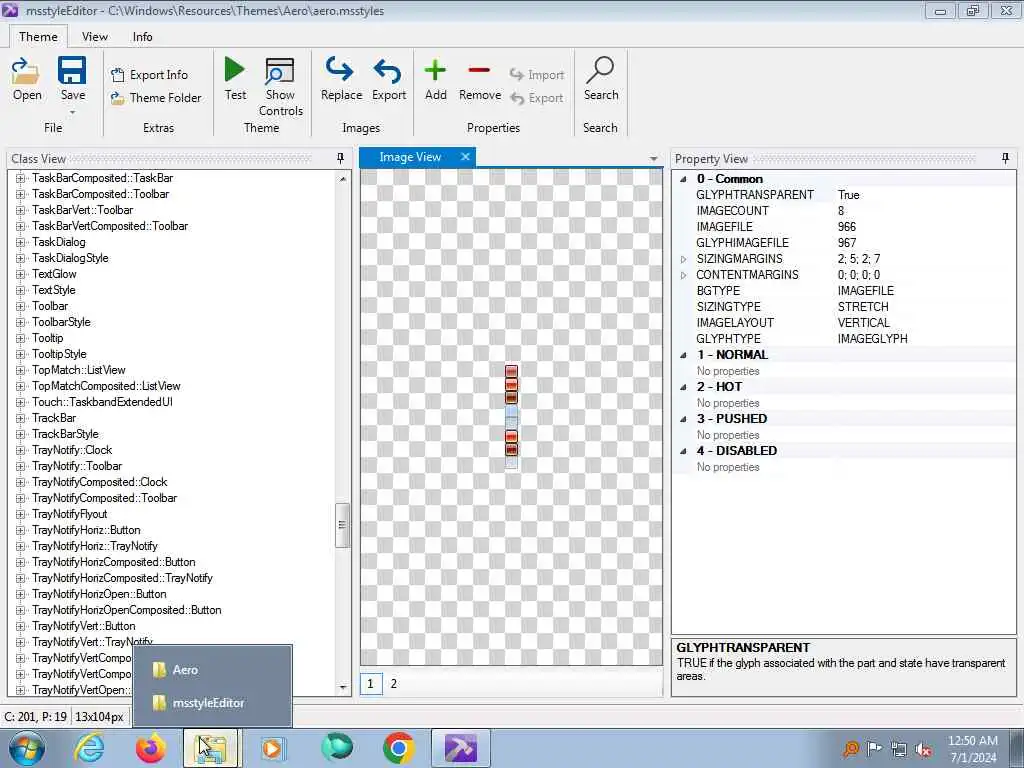1024x768 pixels.
Task: Click Class View scrollbar up arrow
Action: pyautogui.click(x=343, y=178)
